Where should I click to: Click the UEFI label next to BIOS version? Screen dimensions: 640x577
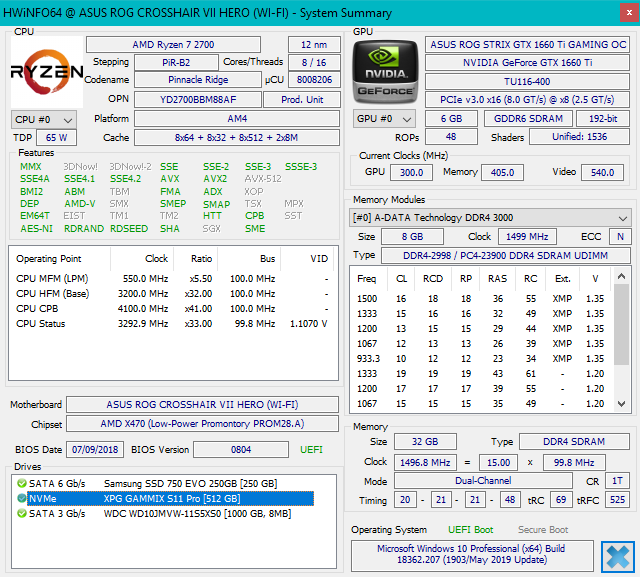pyautogui.click(x=311, y=450)
